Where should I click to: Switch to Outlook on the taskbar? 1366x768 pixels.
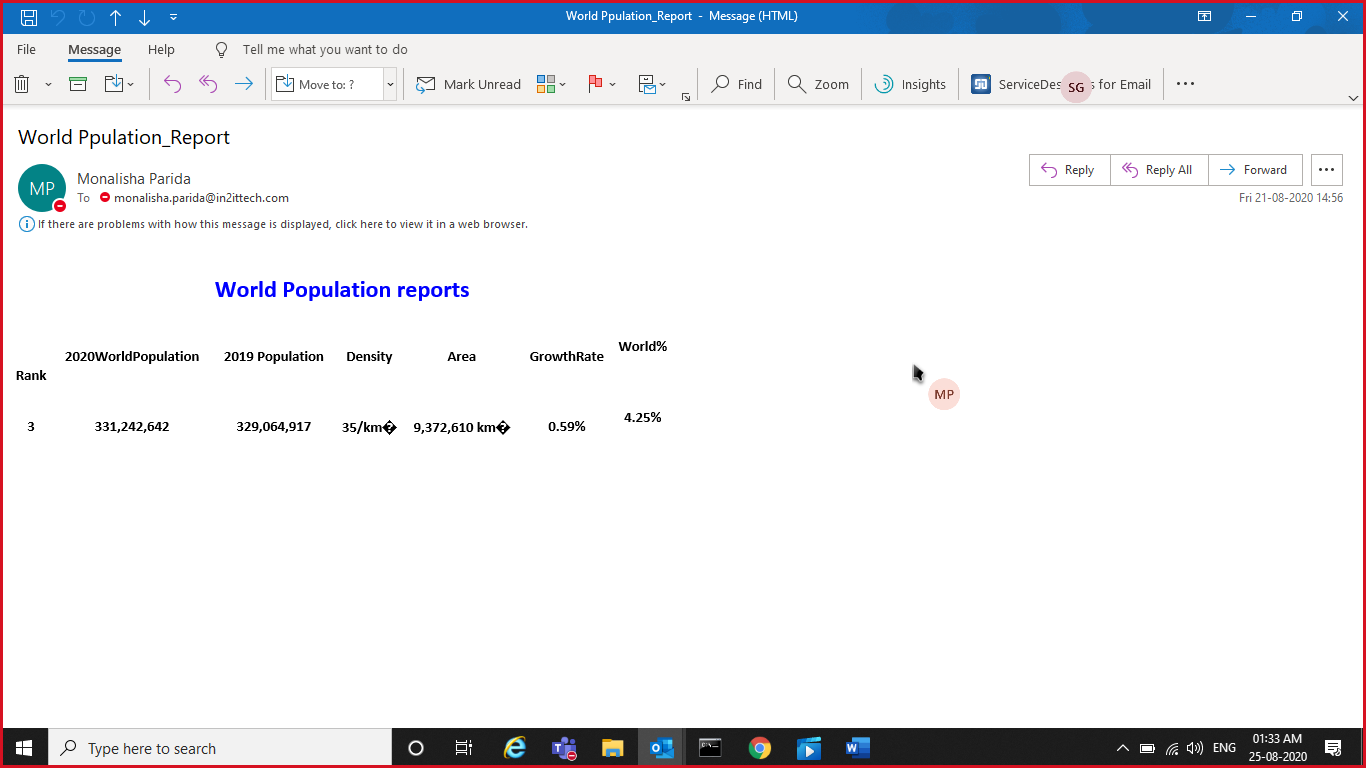(x=662, y=748)
